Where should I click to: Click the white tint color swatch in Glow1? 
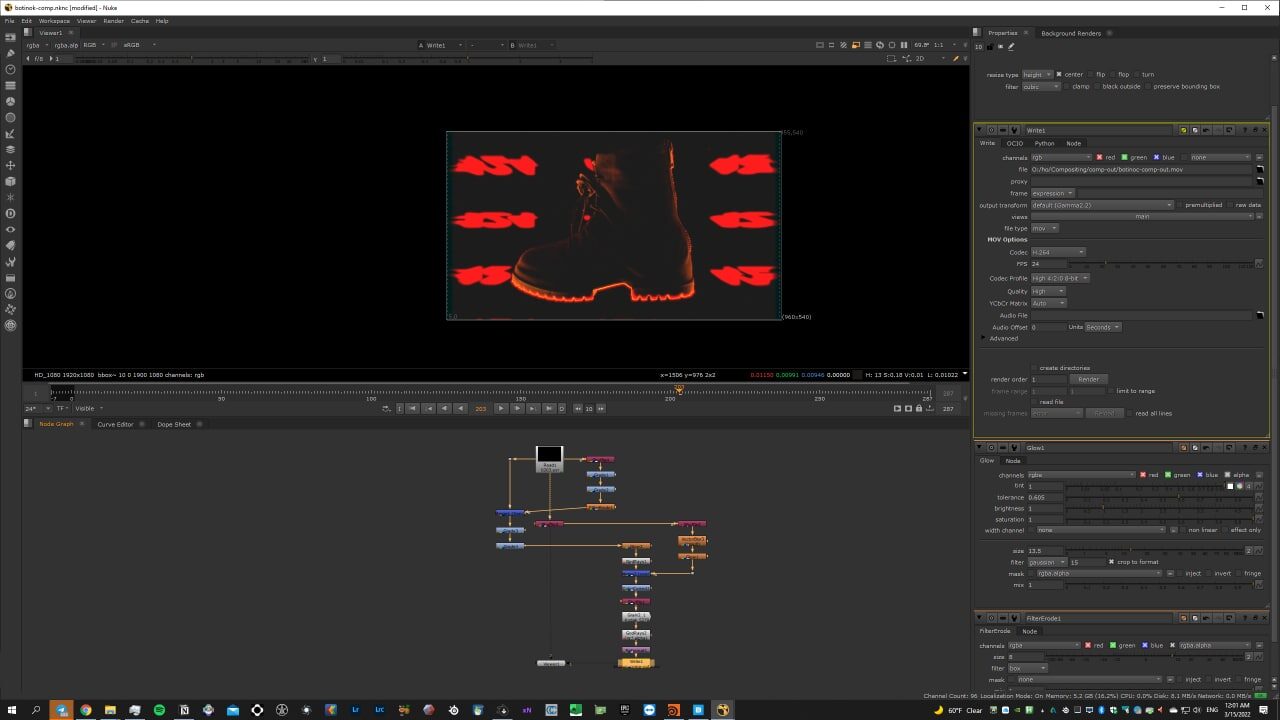coord(1231,486)
